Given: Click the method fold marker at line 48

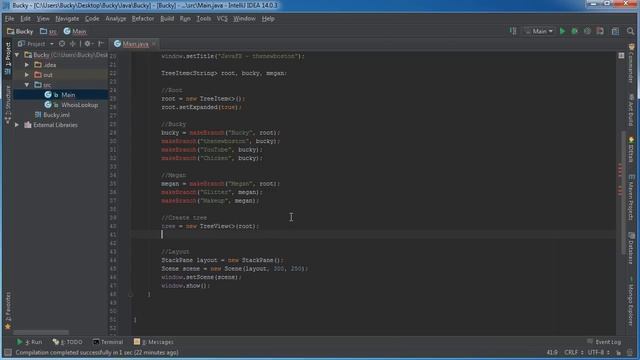Looking at the screenshot, I should coord(131,294).
